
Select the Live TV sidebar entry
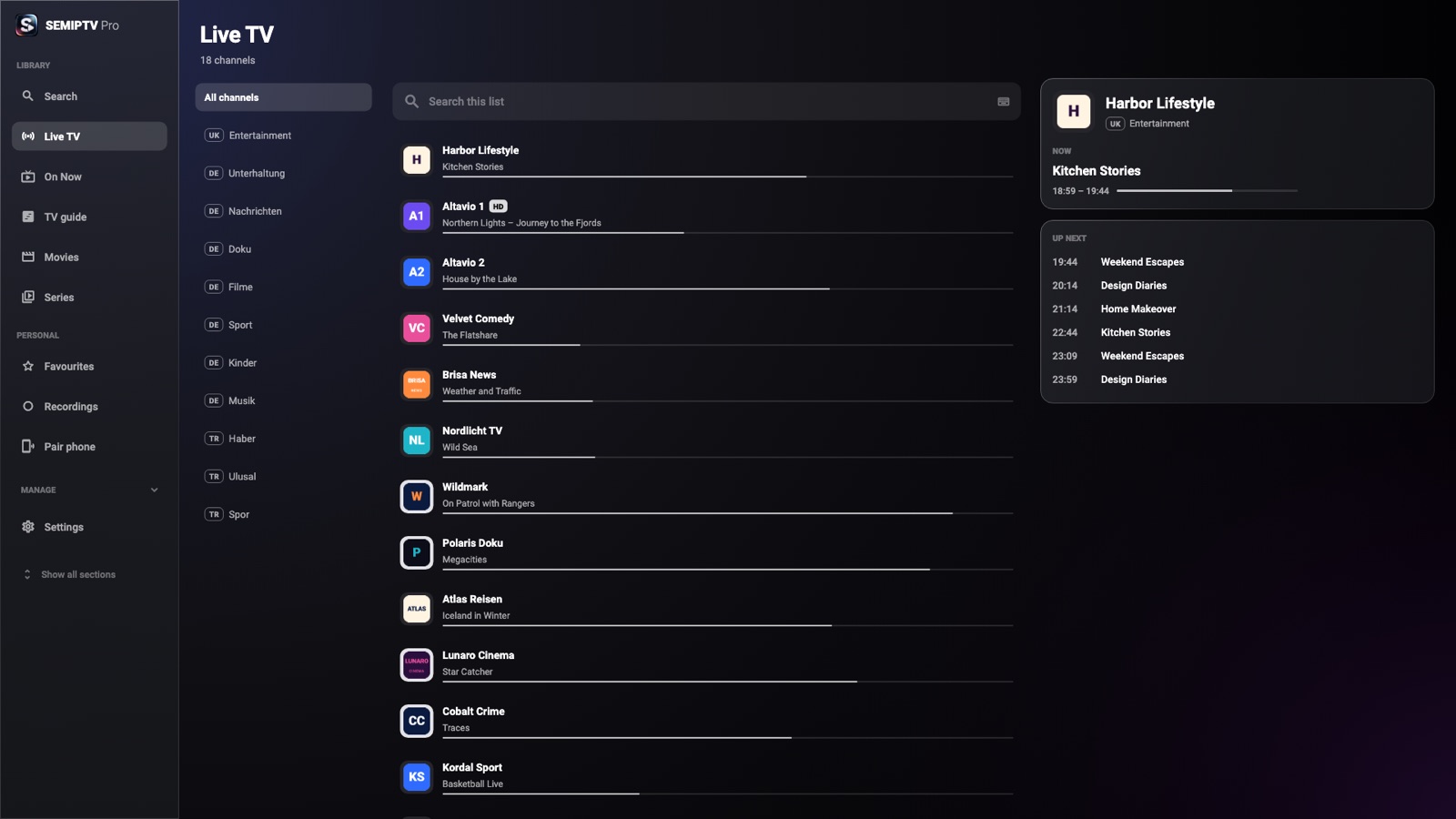click(89, 136)
